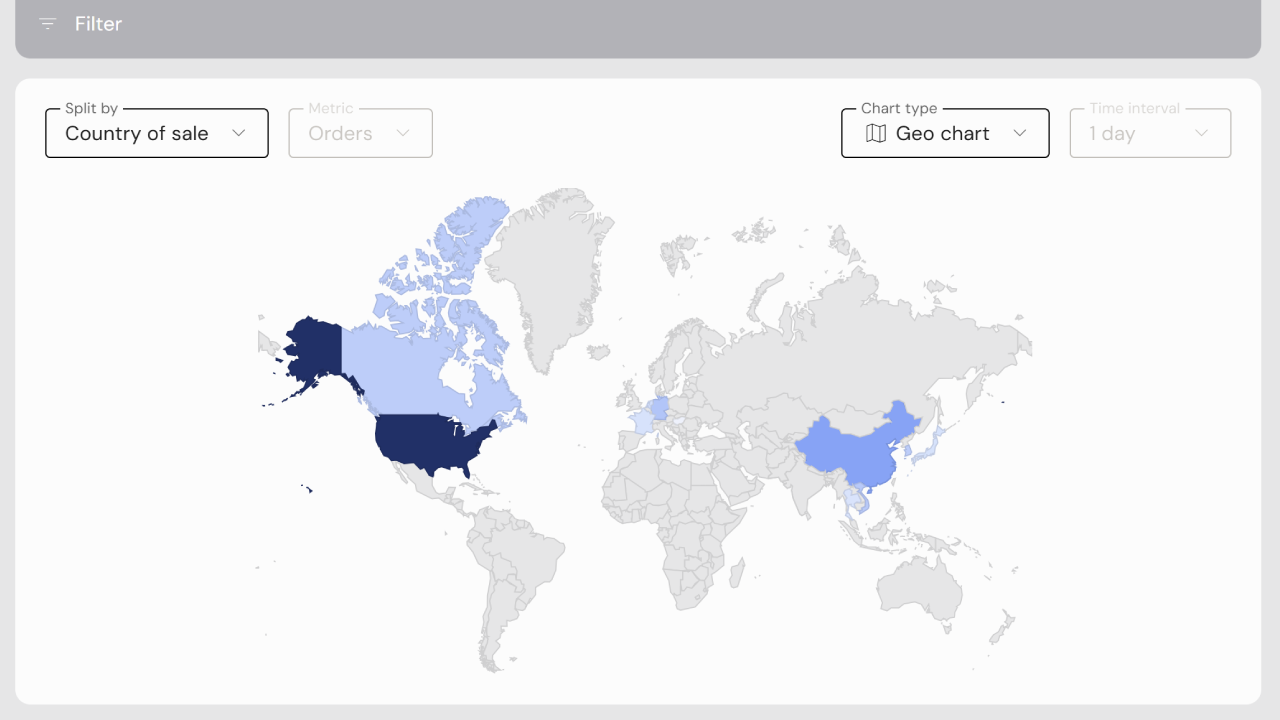Select Greenland on the map
This screenshot has height=720, width=1280.
[550, 270]
